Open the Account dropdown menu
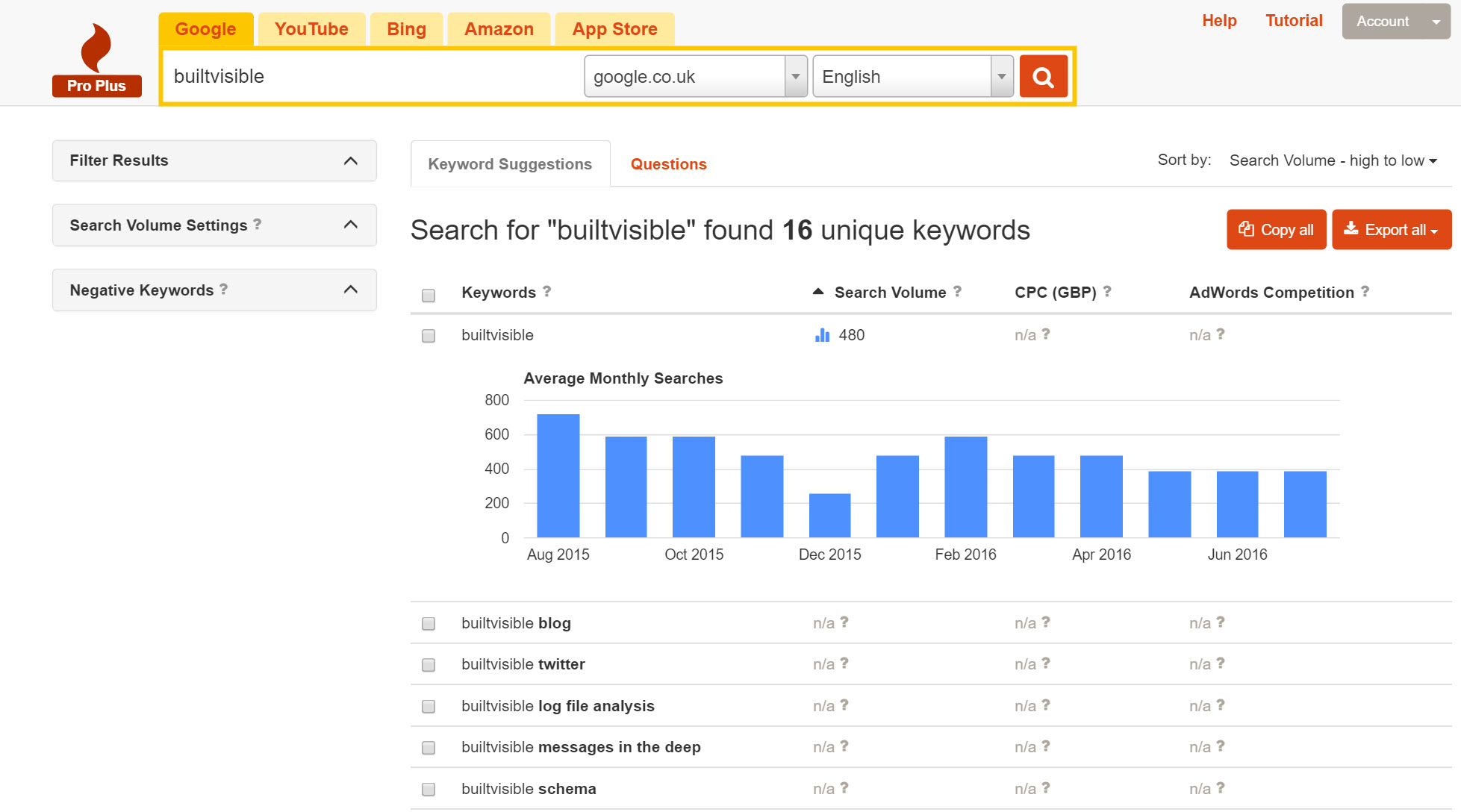The image size is (1461, 812). click(x=1396, y=22)
